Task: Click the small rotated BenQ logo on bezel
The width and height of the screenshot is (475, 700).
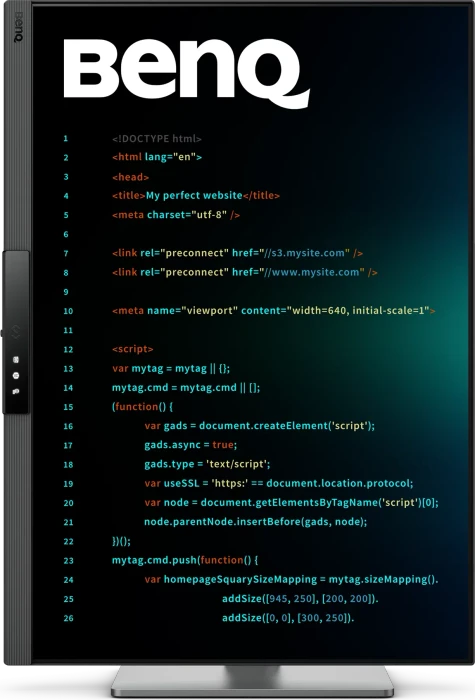Action: click(18, 26)
